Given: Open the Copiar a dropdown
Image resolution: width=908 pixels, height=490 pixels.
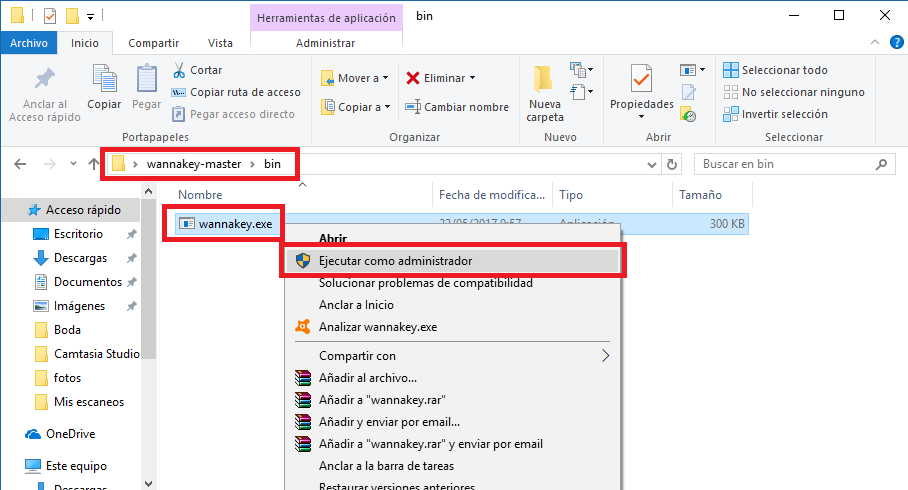Looking at the screenshot, I should point(356,107).
